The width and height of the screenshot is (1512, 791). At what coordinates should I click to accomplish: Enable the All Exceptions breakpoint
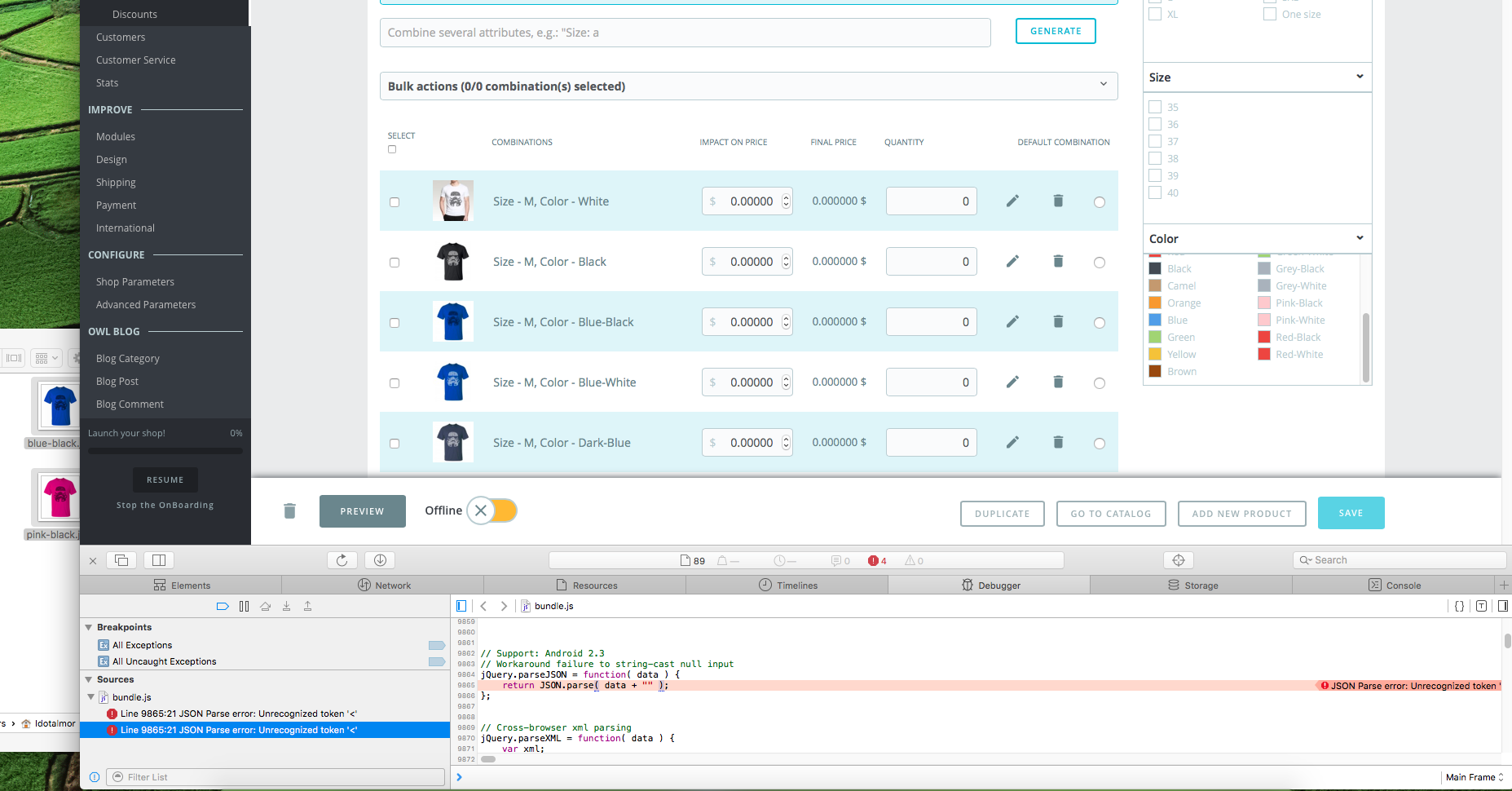pos(437,645)
